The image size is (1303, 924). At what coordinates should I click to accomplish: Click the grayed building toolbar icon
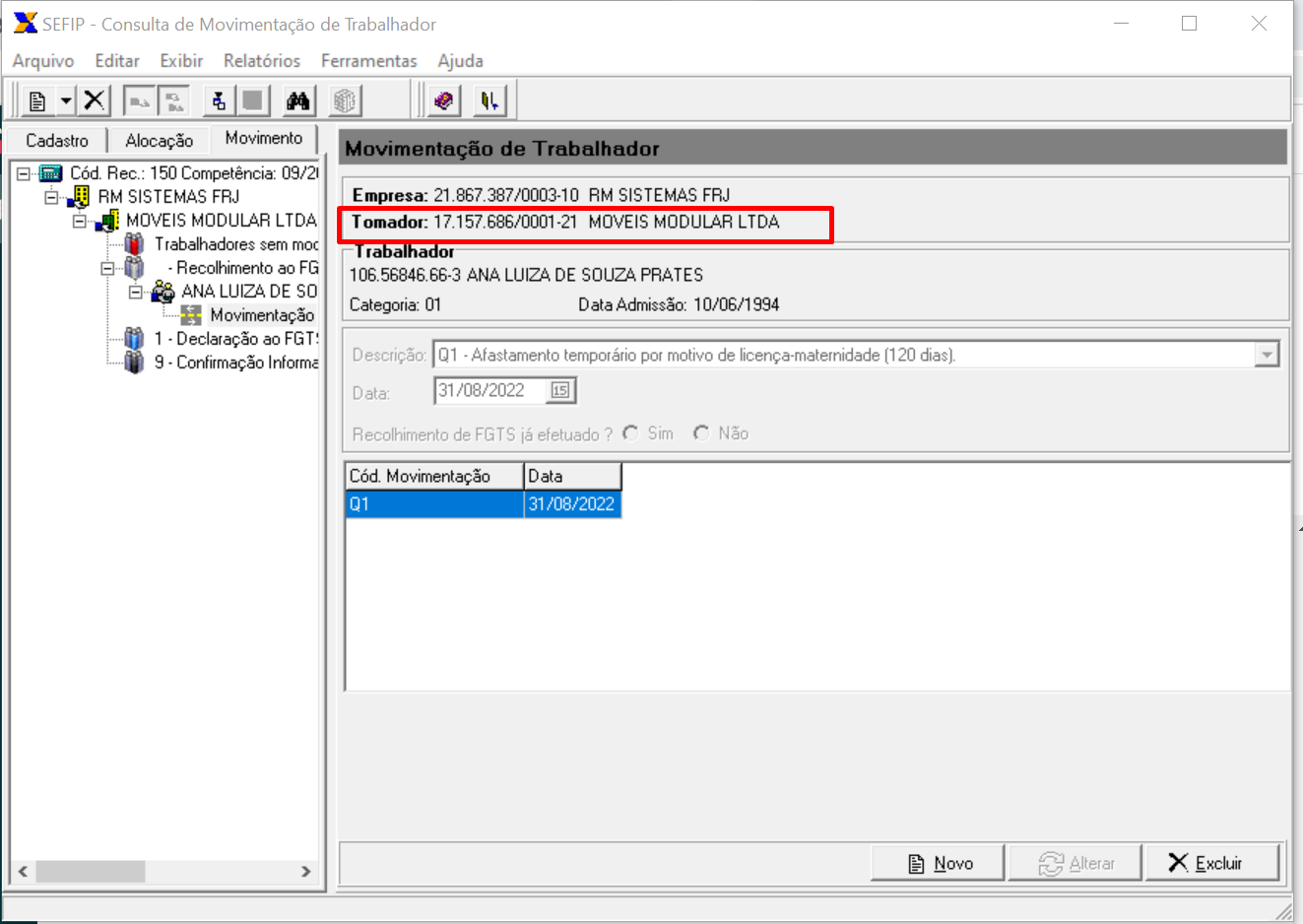(x=344, y=100)
